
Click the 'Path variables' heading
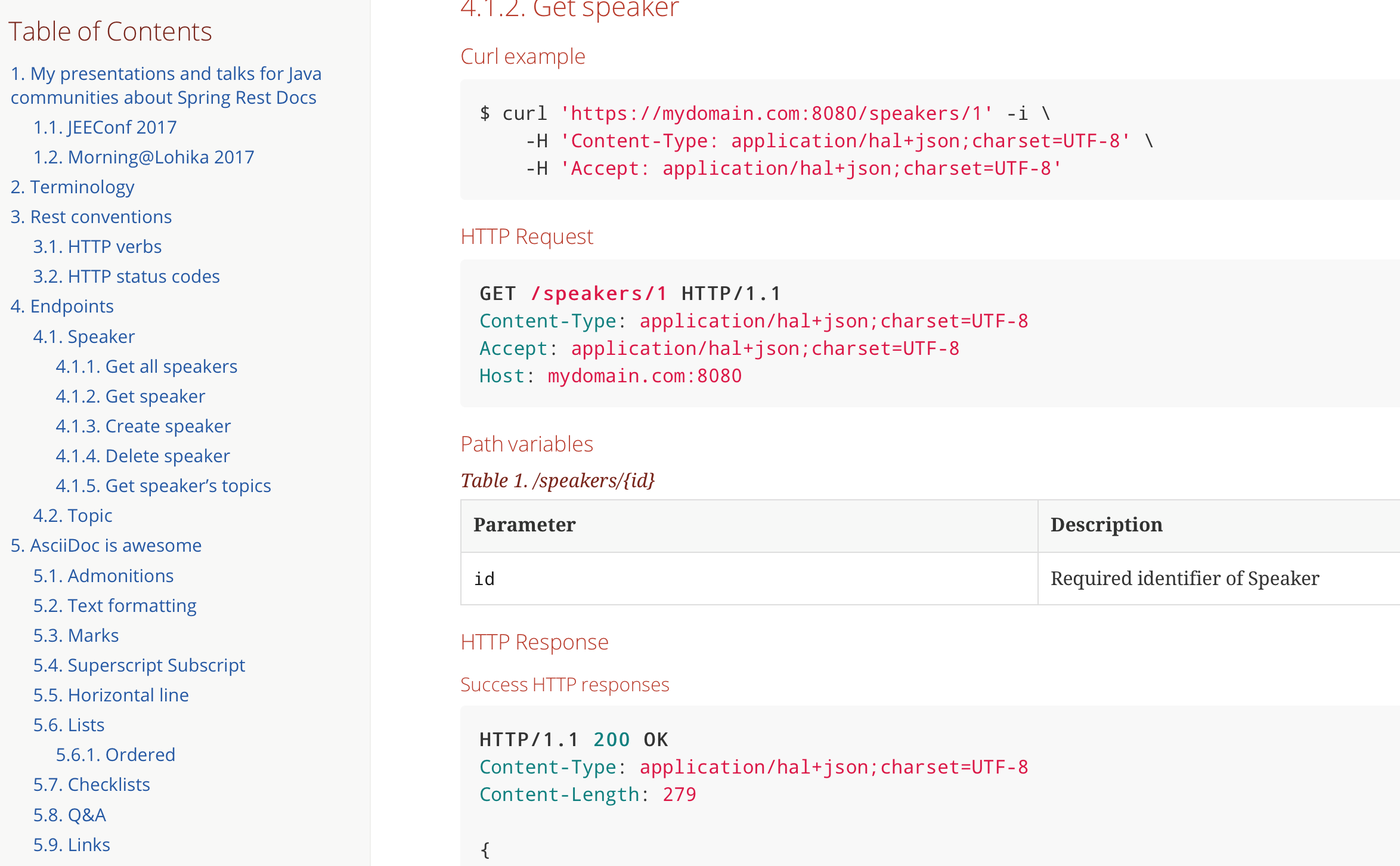527,444
